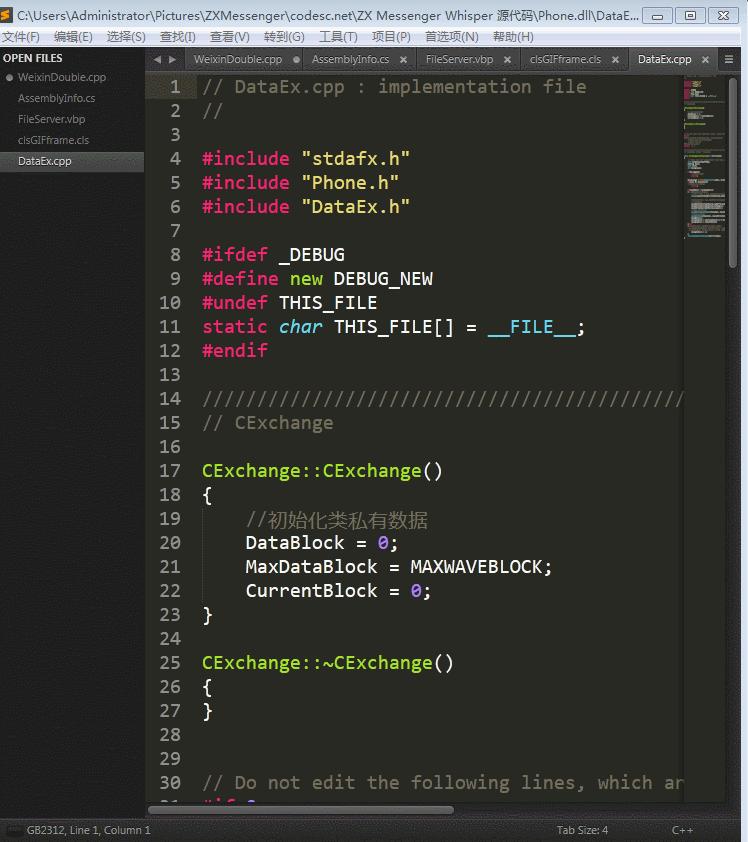Close the FileServer.vbp tab

click(x=507, y=60)
